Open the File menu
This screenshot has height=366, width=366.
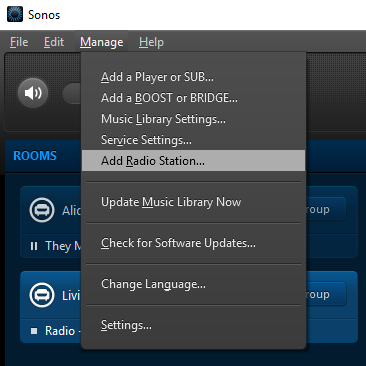19,42
